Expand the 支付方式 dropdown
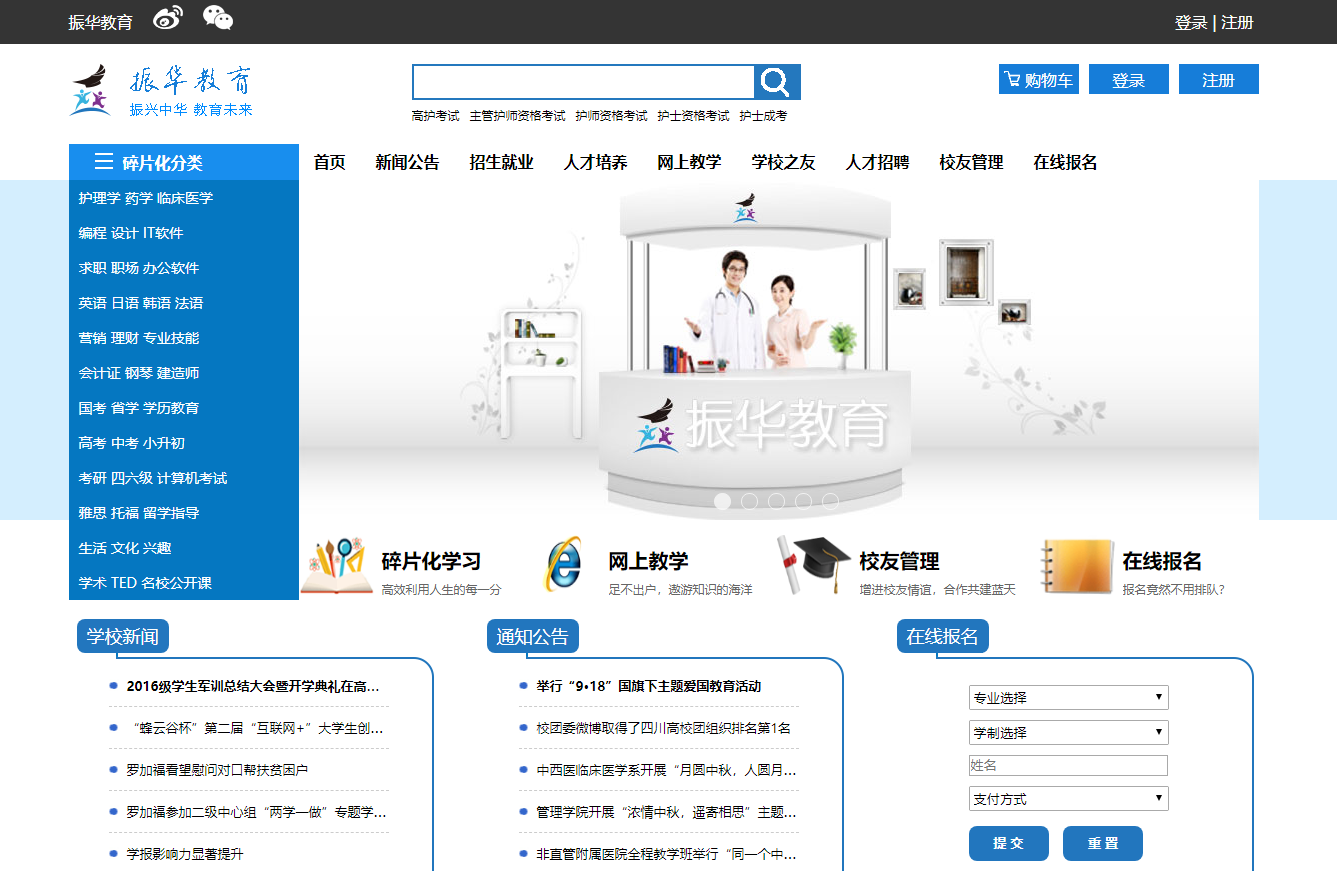 point(1068,799)
